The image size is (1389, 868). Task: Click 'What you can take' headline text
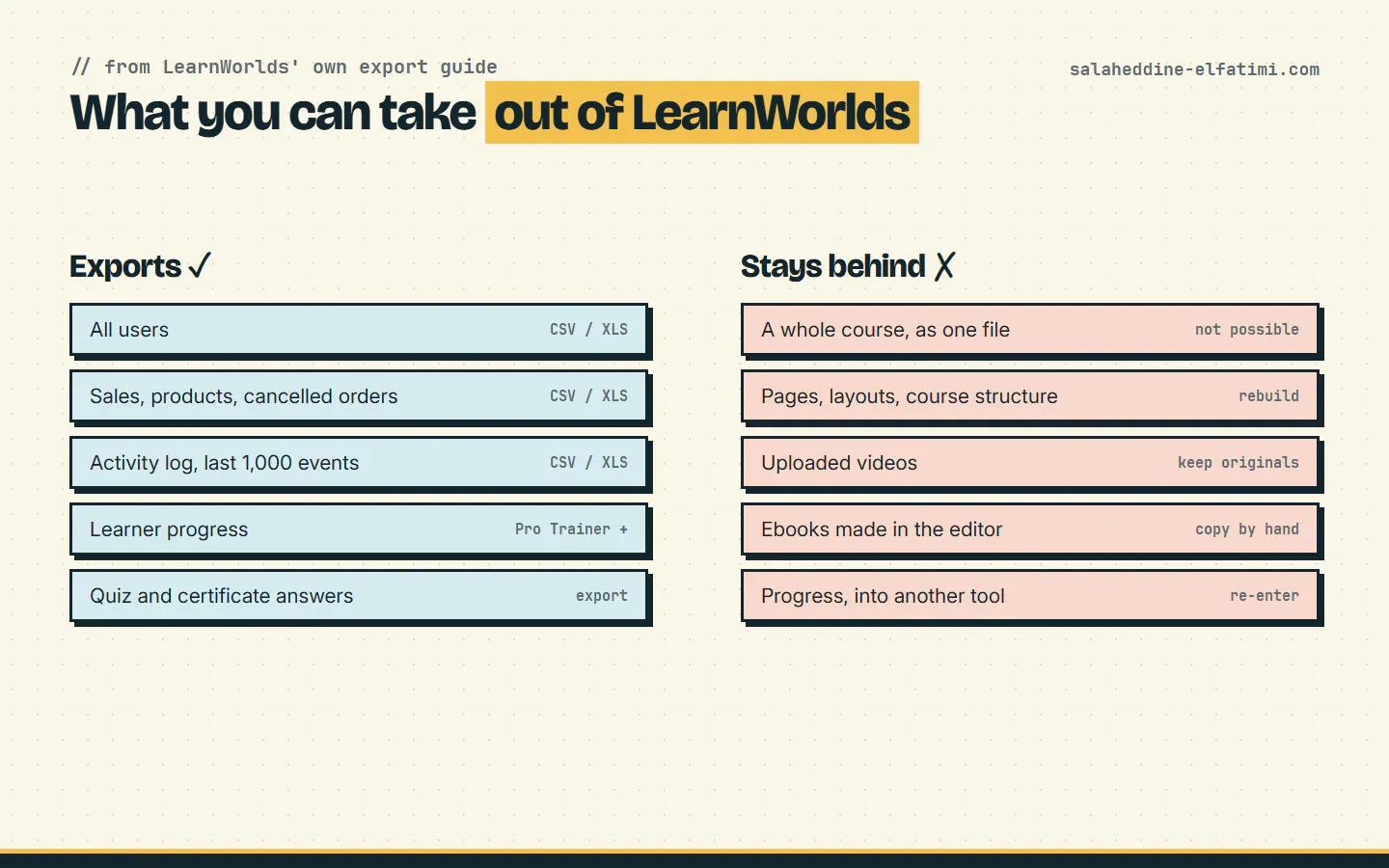[273, 113]
